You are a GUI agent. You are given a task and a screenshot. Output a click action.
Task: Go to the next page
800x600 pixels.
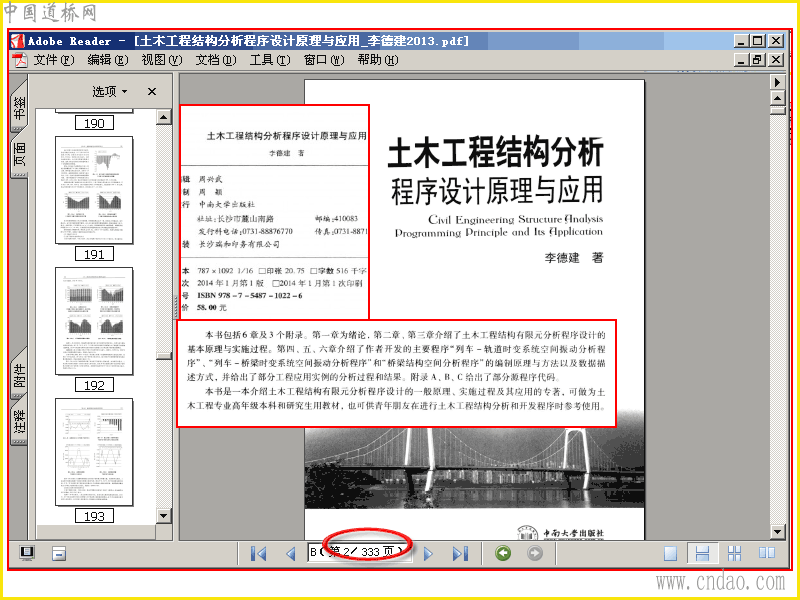(x=428, y=554)
